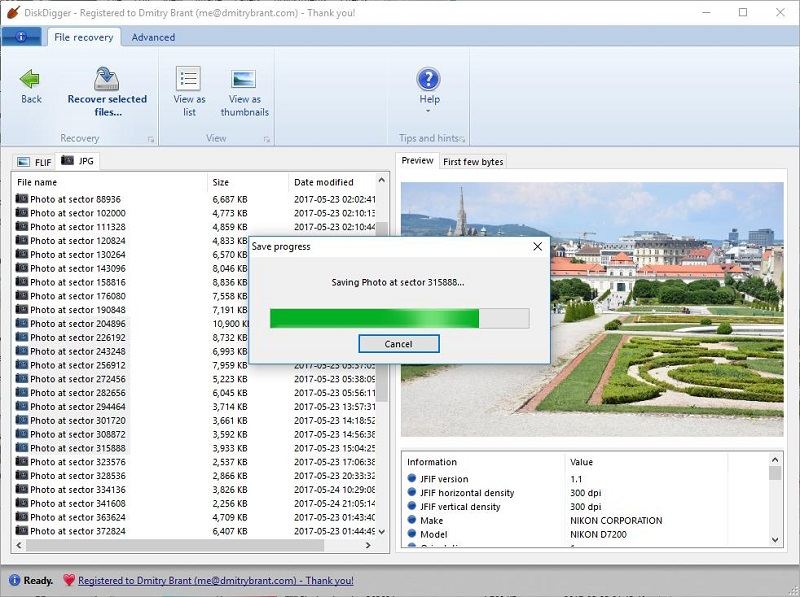The image size is (800, 597).
Task: Switch to the JPG tab
Action: 80,160
